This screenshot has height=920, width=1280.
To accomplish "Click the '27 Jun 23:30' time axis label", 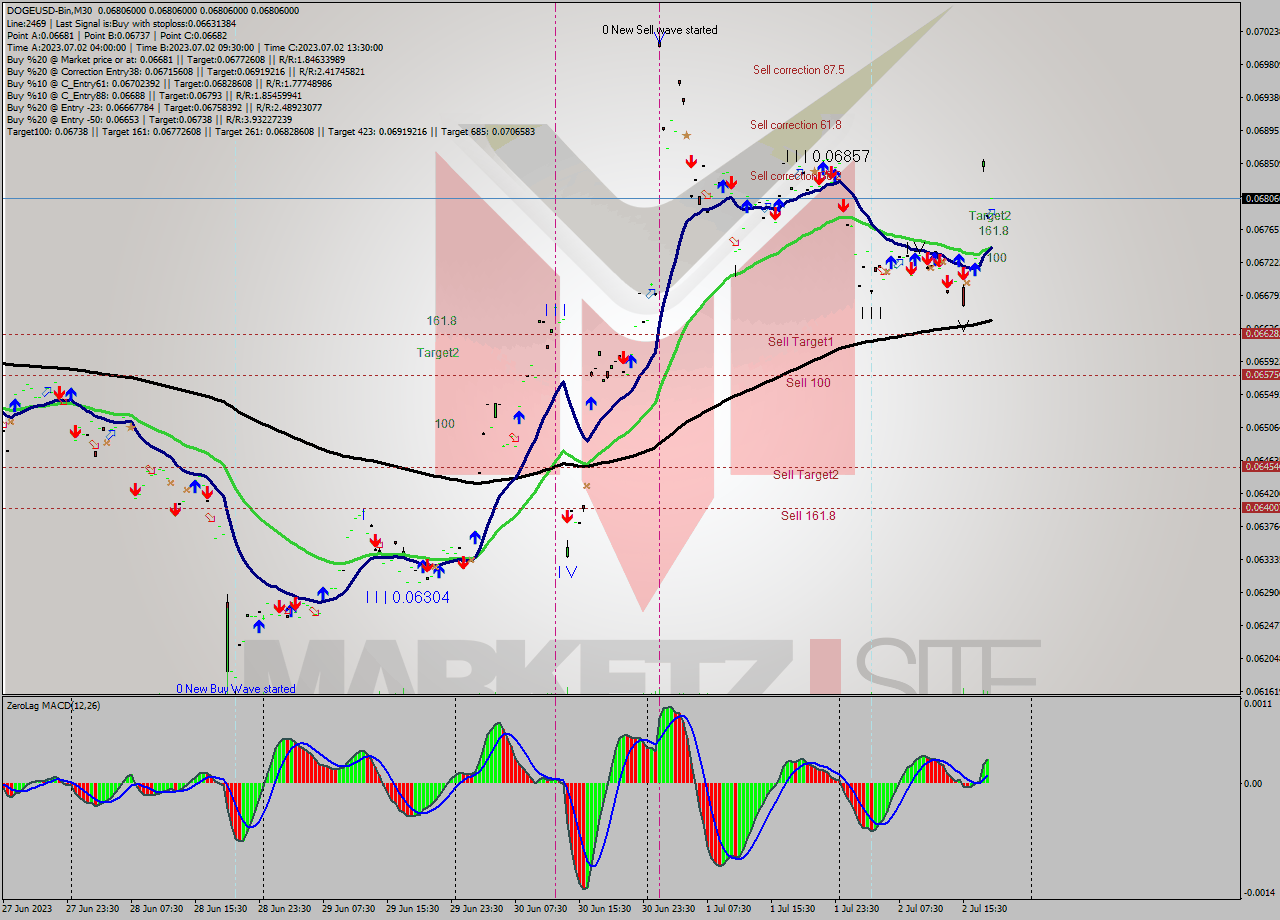I will [93, 909].
